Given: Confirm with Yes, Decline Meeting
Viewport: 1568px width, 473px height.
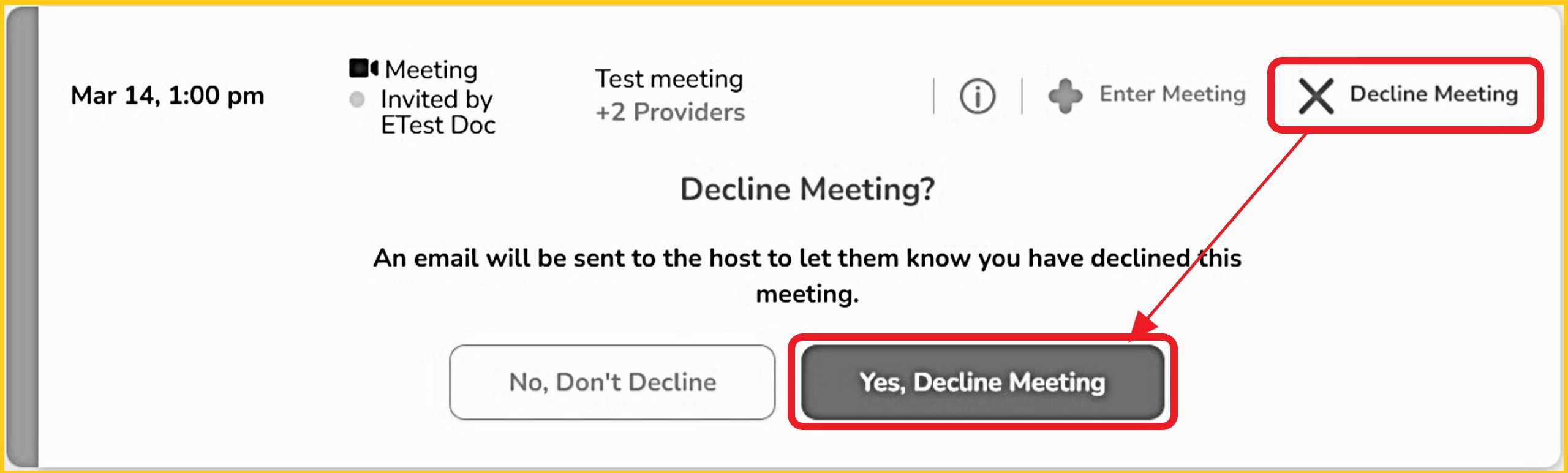Looking at the screenshot, I should tap(982, 382).
